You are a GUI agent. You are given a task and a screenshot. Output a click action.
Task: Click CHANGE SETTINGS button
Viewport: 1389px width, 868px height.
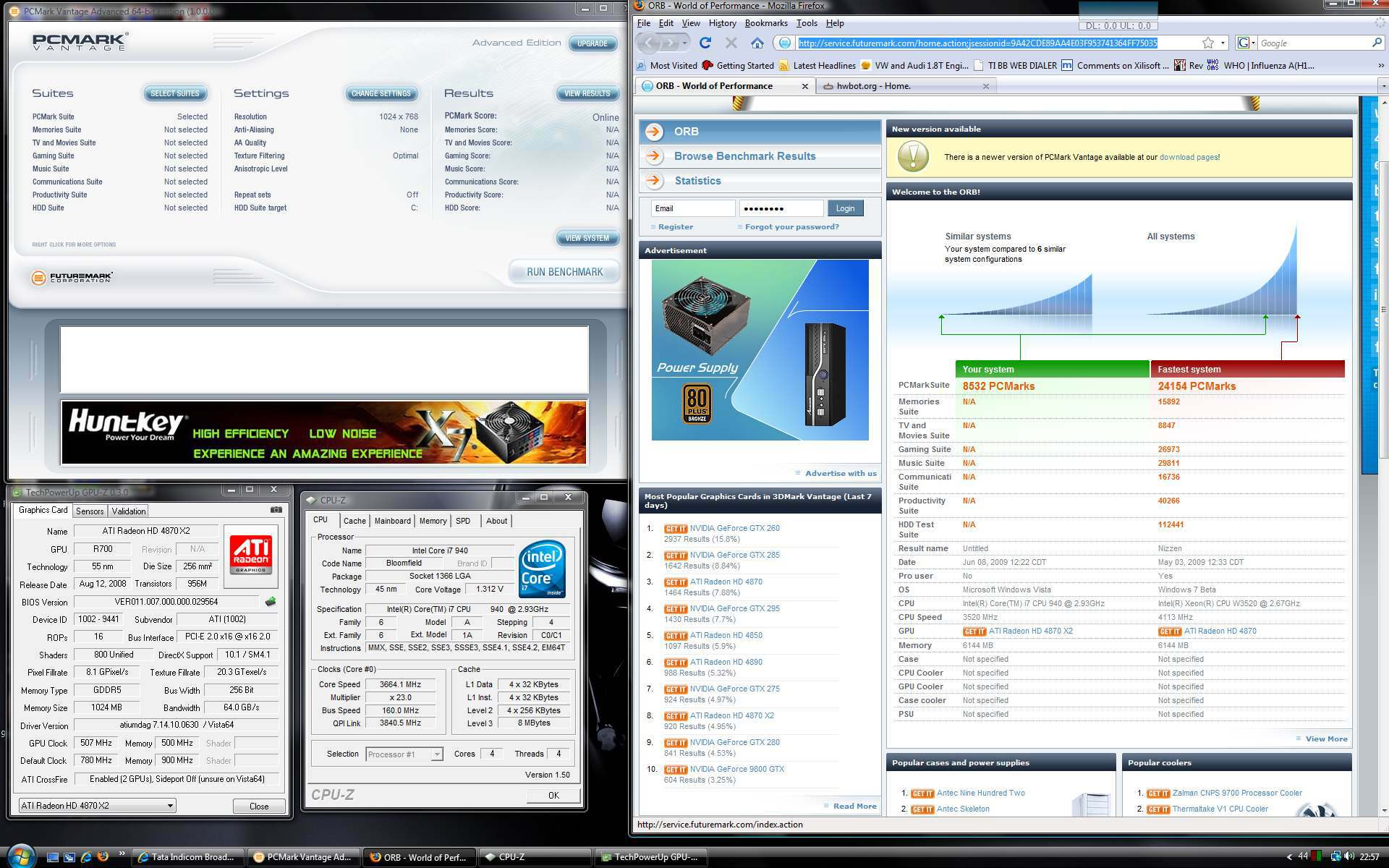click(x=381, y=93)
